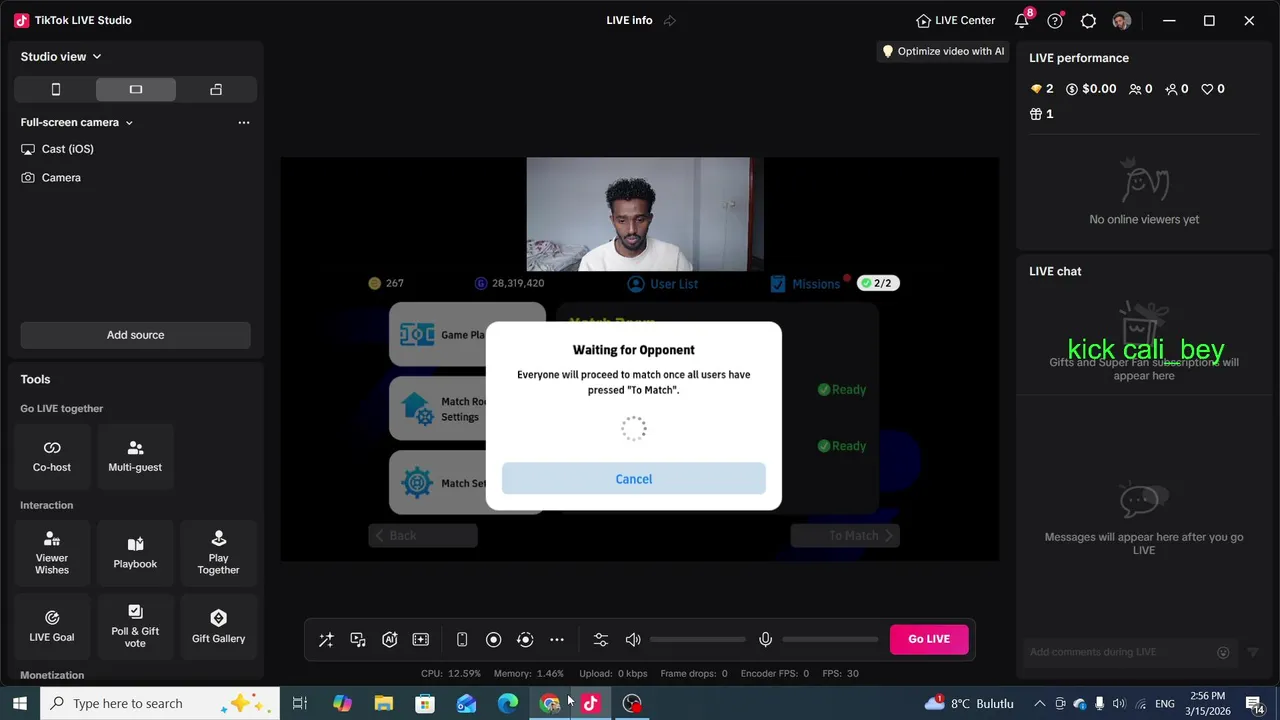
Task: Select the Camera source
Action: pos(136,178)
